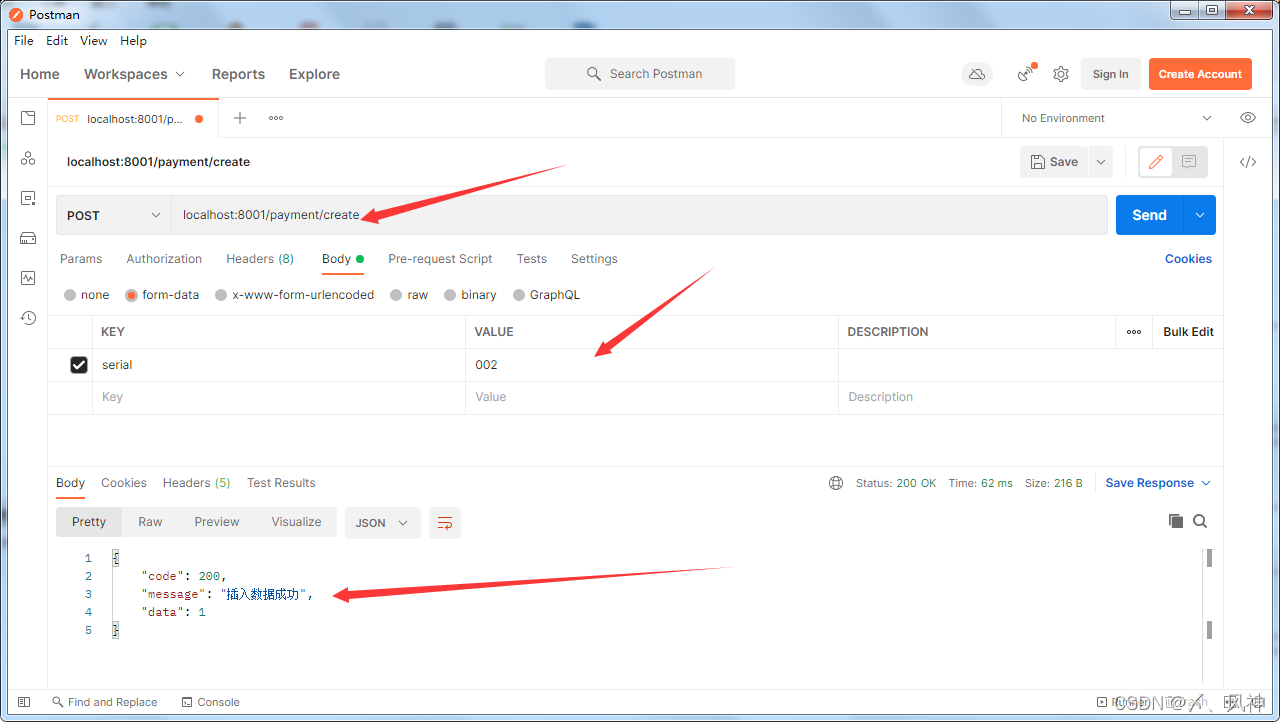Open tab options three-dot menu
Viewport: 1280px width, 722px height.
[x=276, y=118]
